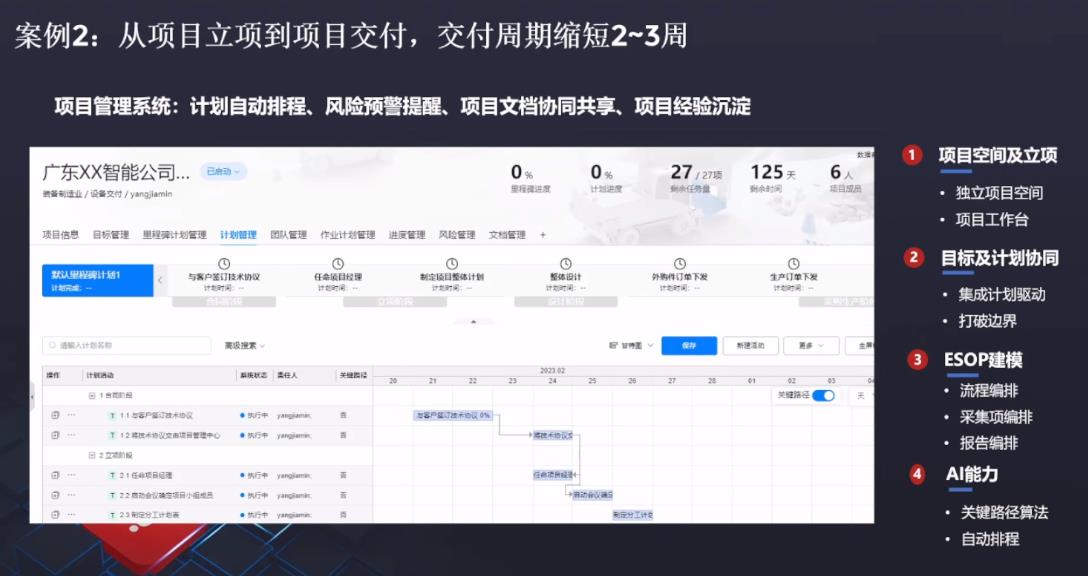This screenshot has width=1088, height=576.
Task: Click task name 1.2 将技术协议交由项目管理中心
Action: (170, 435)
